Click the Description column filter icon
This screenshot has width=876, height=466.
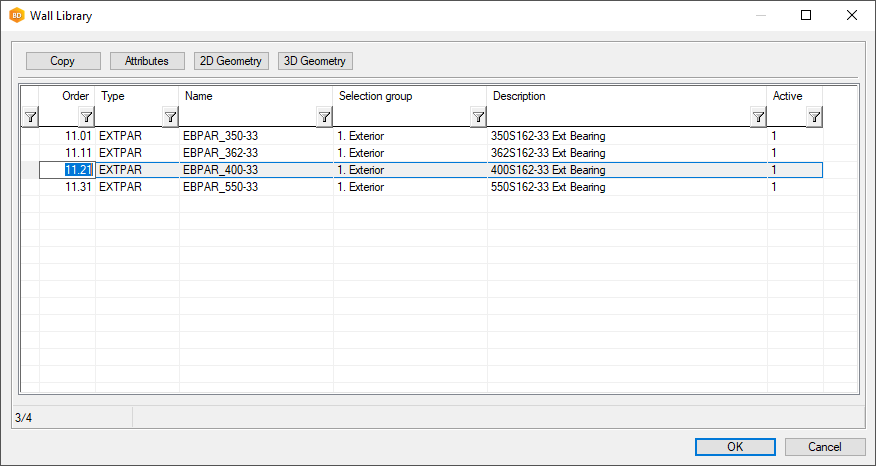pyautogui.click(x=758, y=117)
